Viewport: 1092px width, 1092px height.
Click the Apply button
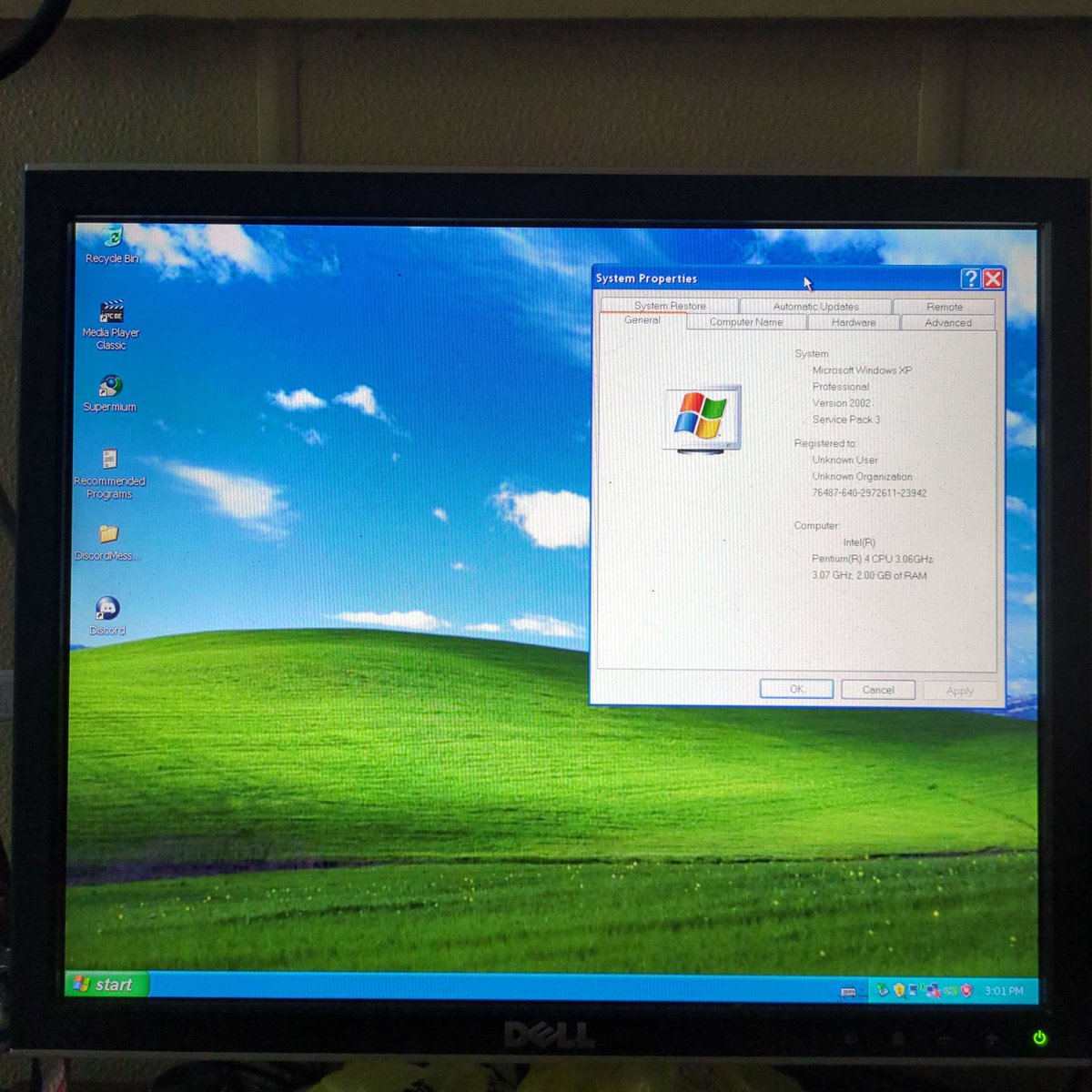pos(958,690)
